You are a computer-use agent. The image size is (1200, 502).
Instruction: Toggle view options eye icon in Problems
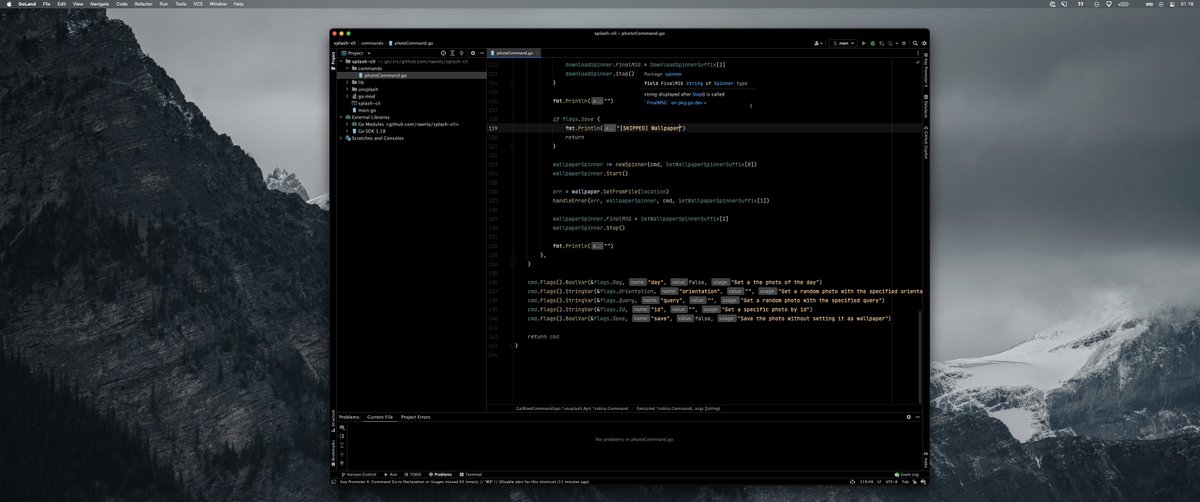pyautogui.click(x=342, y=428)
